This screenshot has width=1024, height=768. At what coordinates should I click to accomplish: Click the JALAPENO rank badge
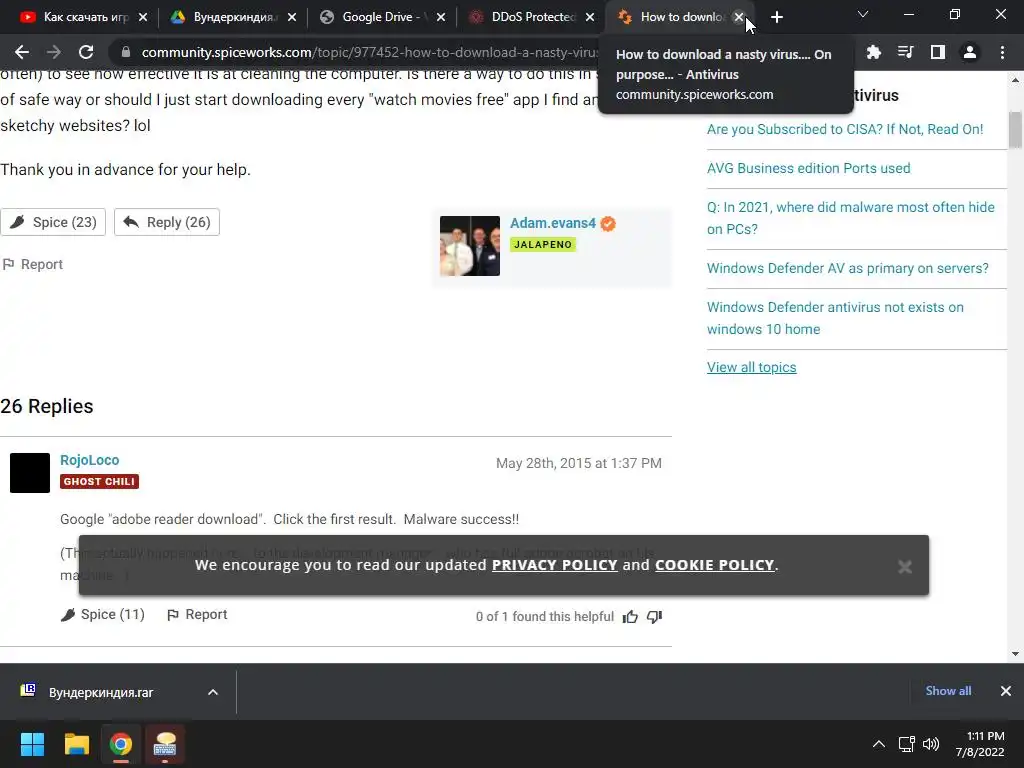(543, 244)
